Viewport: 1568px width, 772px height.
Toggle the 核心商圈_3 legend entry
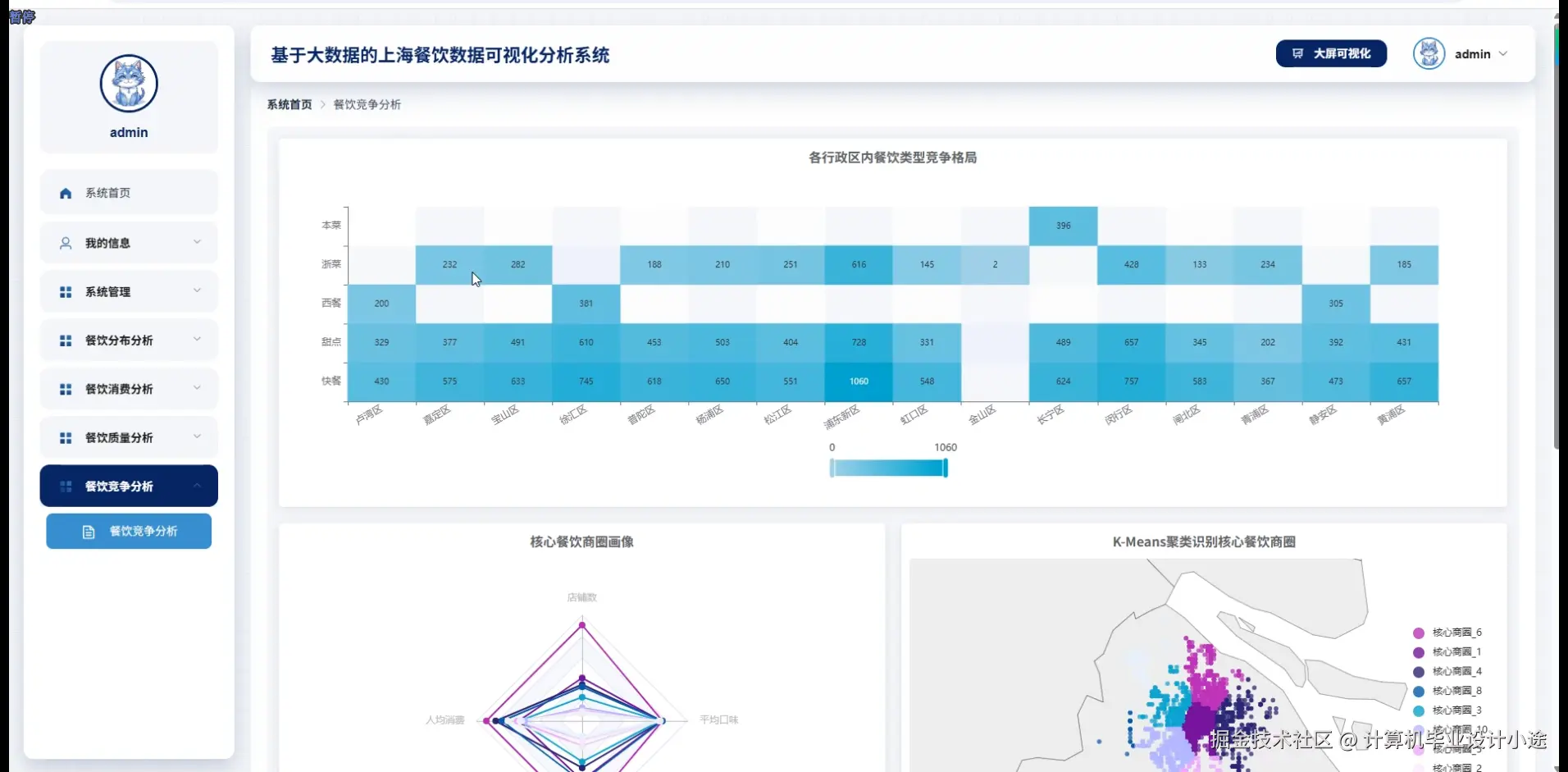[x=1447, y=710]
